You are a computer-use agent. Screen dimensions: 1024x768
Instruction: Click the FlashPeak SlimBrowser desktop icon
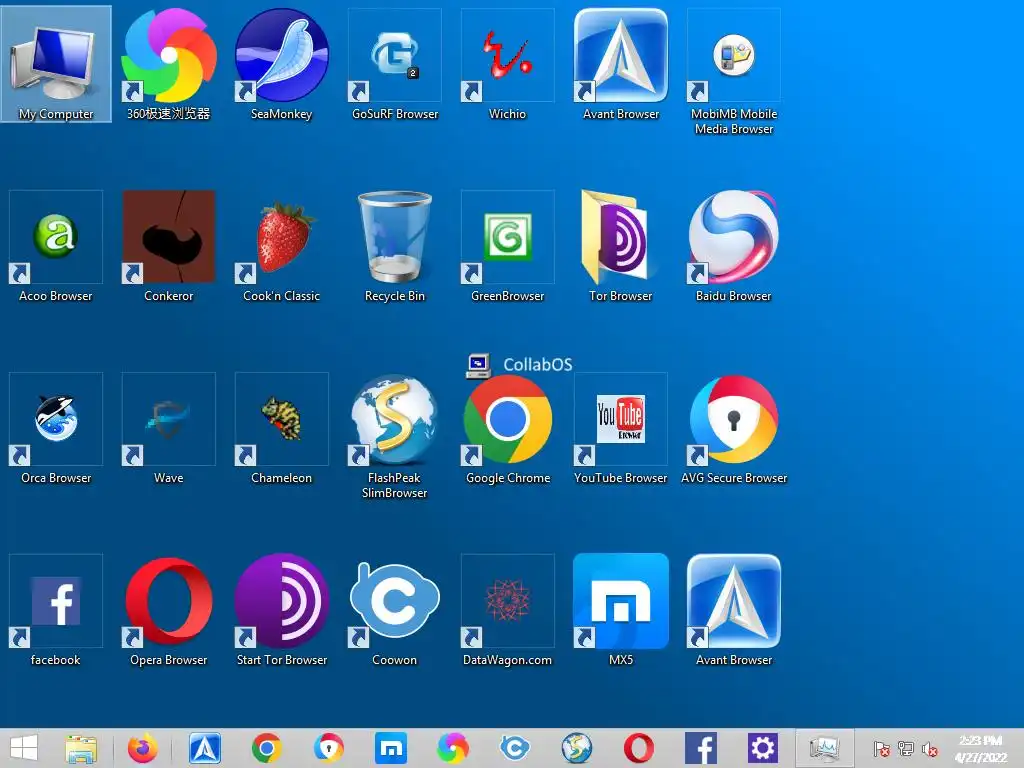click(x=394, y=436)
